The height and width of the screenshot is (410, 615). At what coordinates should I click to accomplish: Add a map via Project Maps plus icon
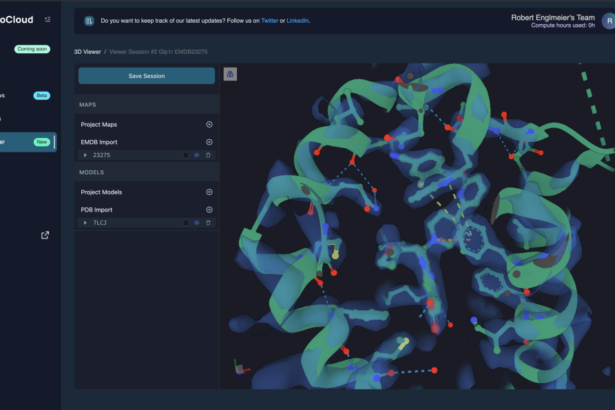click(209, 125)
